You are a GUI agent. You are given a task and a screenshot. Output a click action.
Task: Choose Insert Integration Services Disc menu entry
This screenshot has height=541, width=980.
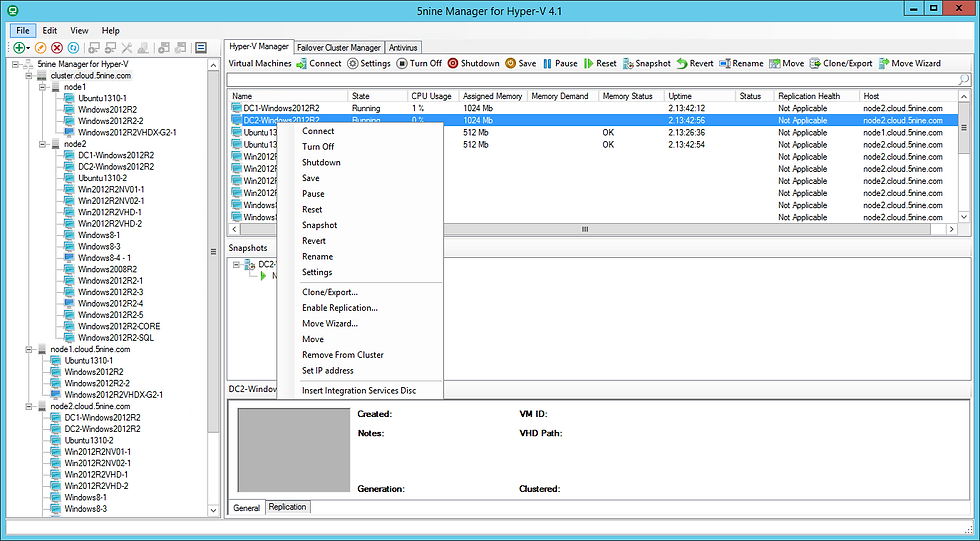(361, 390)
